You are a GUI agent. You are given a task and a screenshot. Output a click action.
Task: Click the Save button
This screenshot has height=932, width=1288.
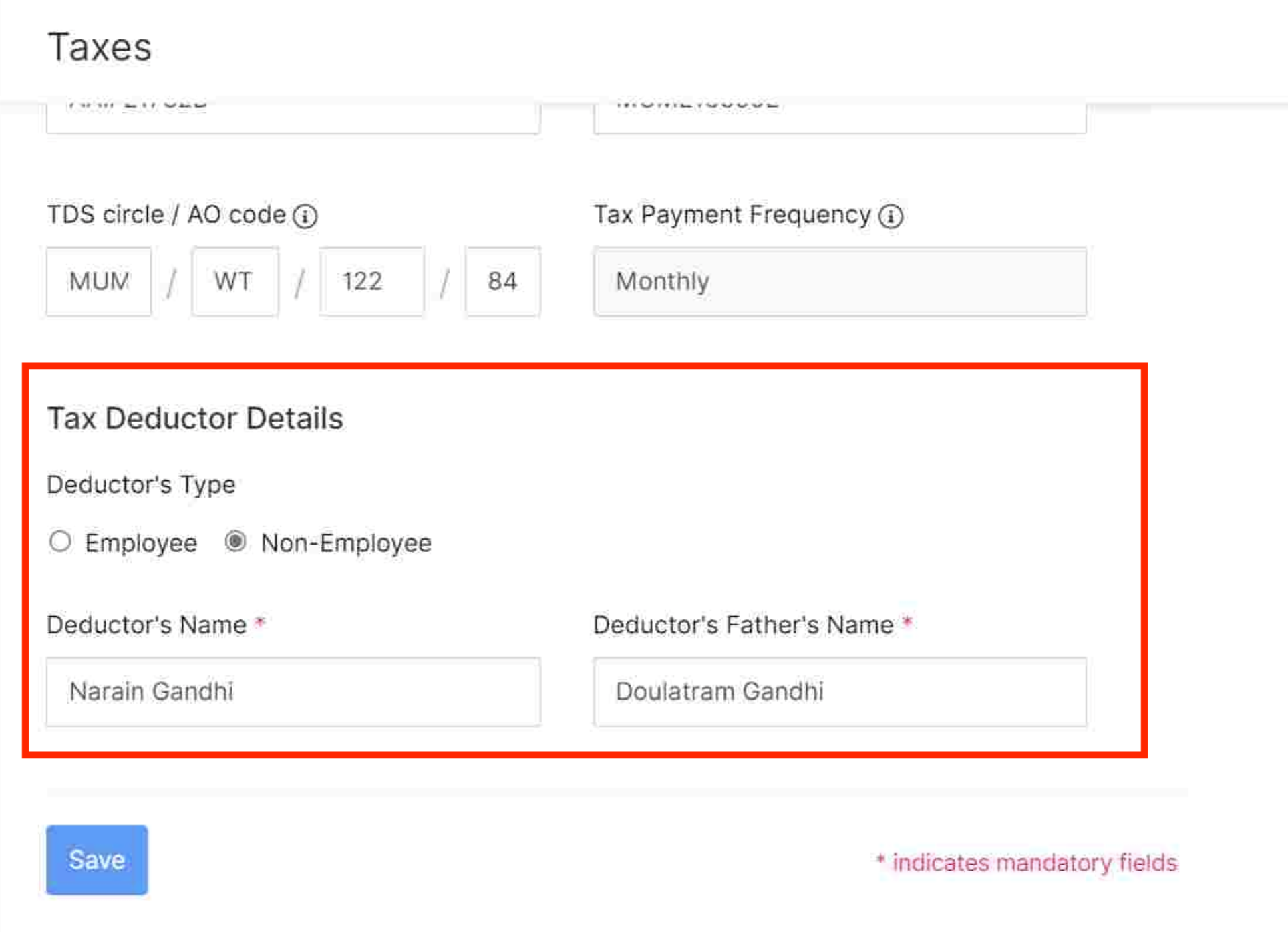pyautogui.click(x=96, y=860)
